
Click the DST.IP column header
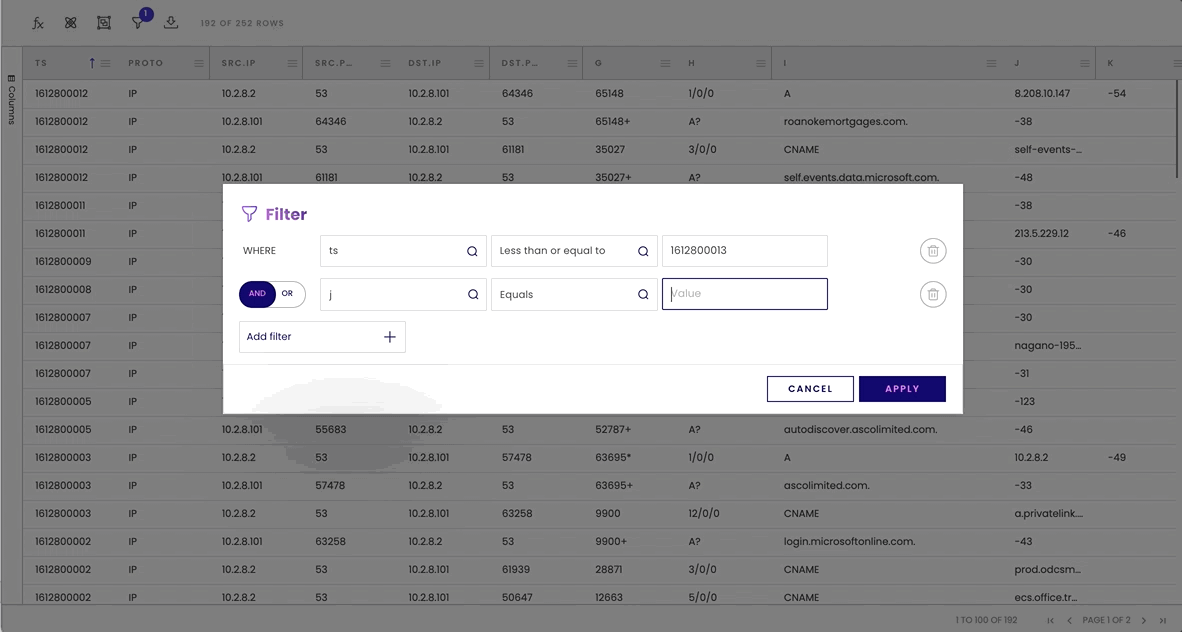pyautogui.click(x=424, y=63)
